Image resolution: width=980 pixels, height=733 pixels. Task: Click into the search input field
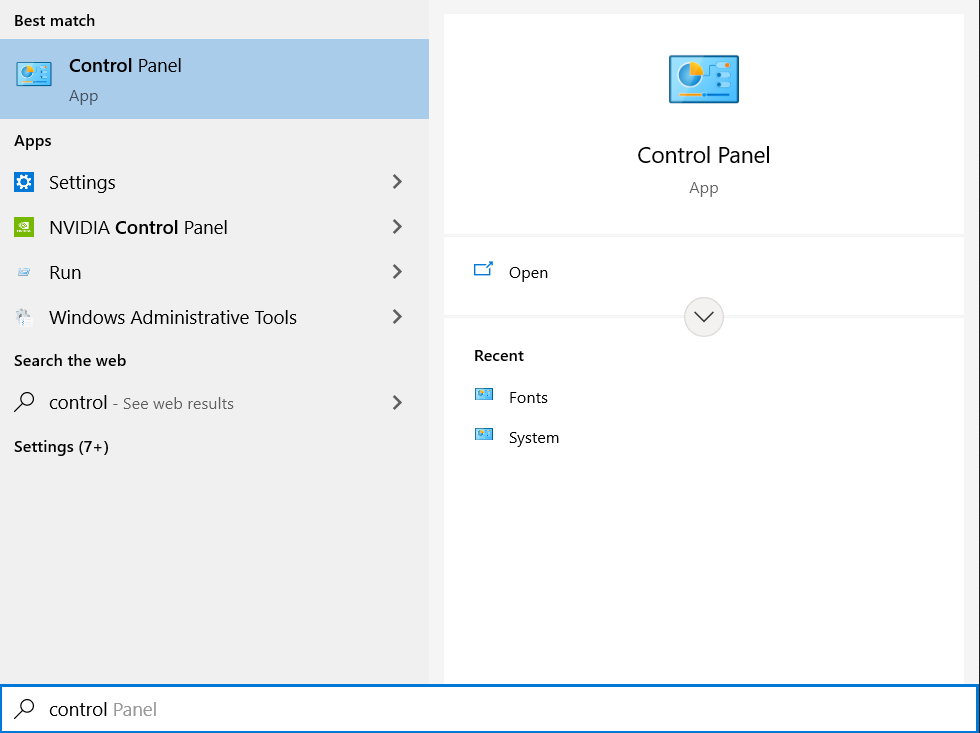coord(489,709)
